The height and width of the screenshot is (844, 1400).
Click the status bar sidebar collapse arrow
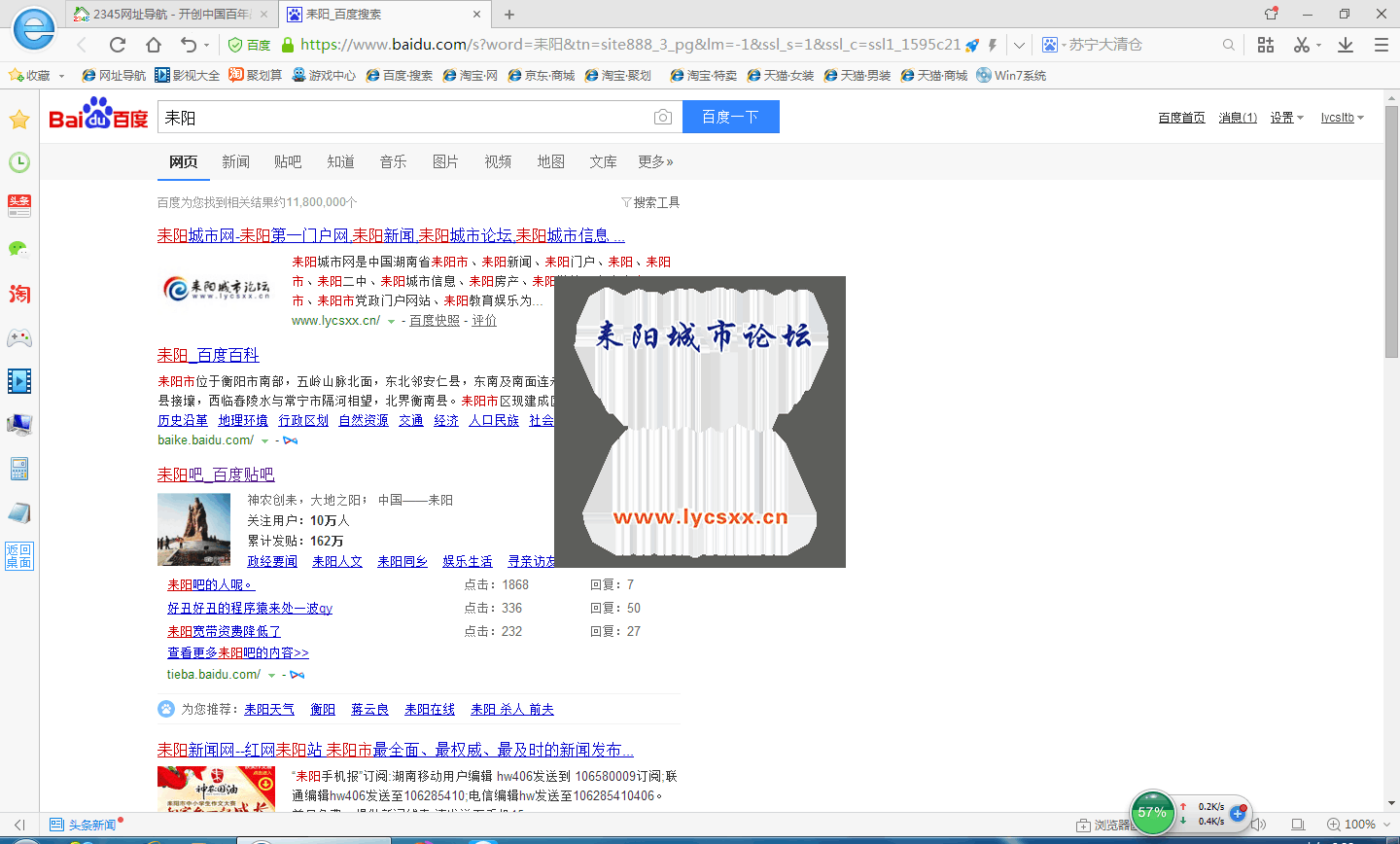click(x=19, y=825)
